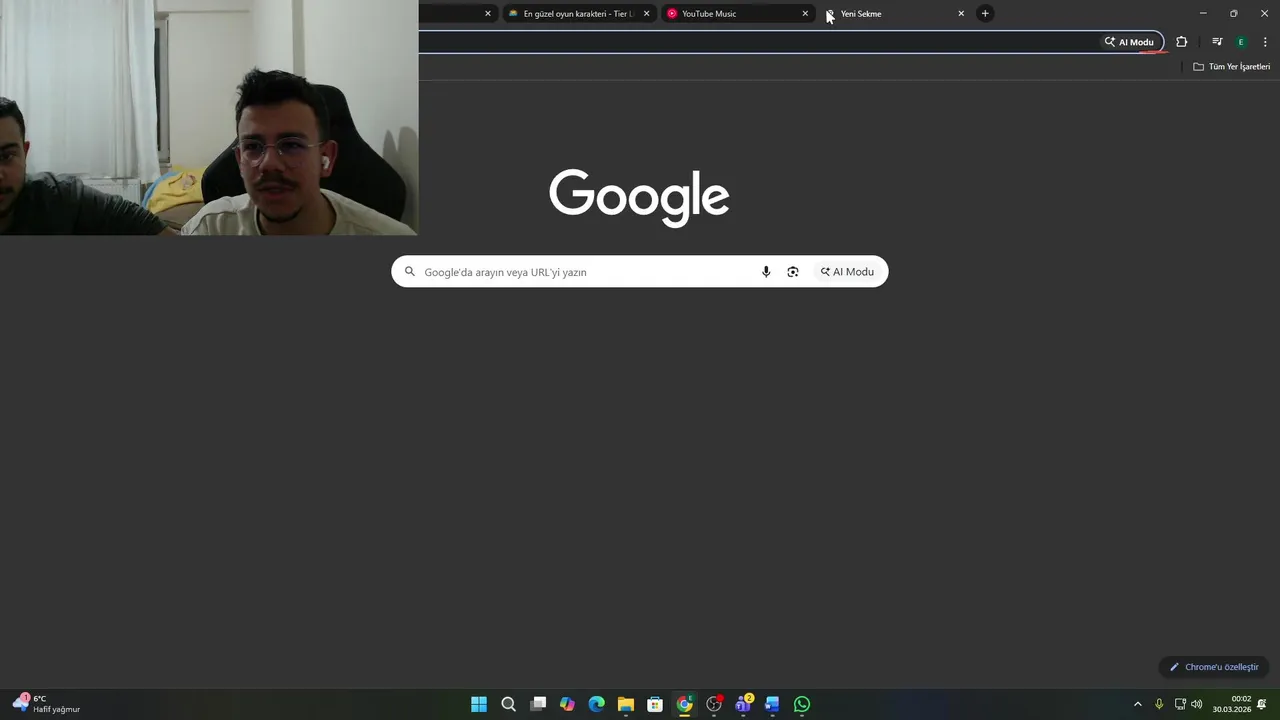Click the Google Chrome taskbar icon
Image resolution: width=1280 pixels, height=720 pixels.
pos(685,704)
